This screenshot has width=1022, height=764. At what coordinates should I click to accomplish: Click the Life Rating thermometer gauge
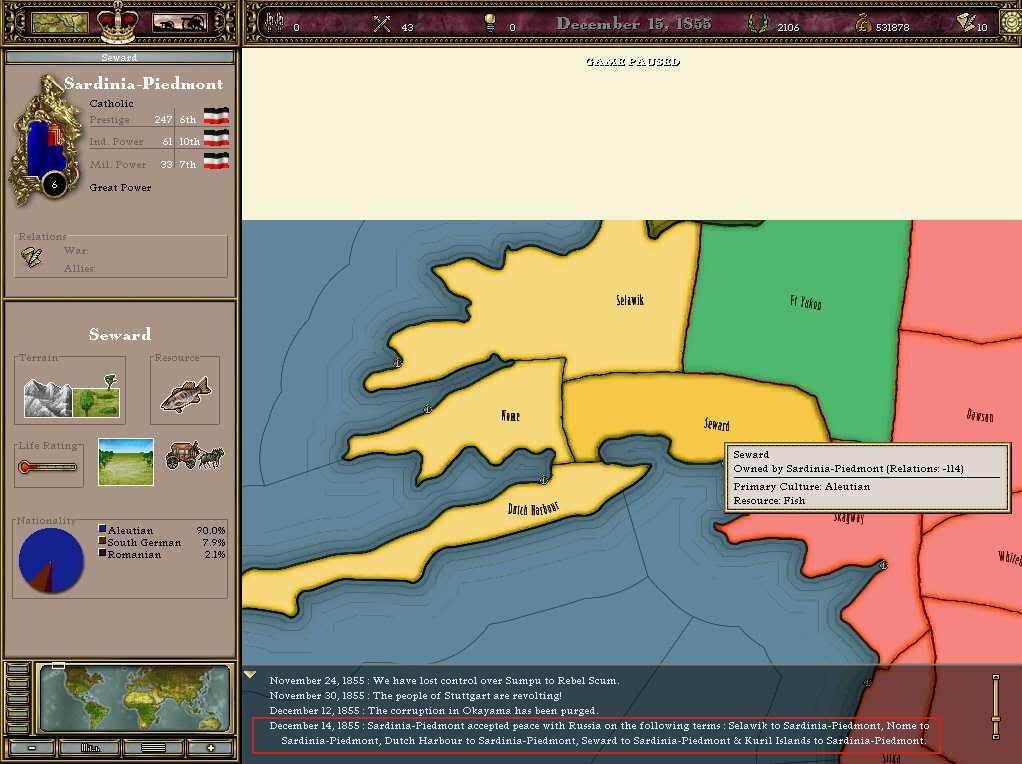pos(48,466)
